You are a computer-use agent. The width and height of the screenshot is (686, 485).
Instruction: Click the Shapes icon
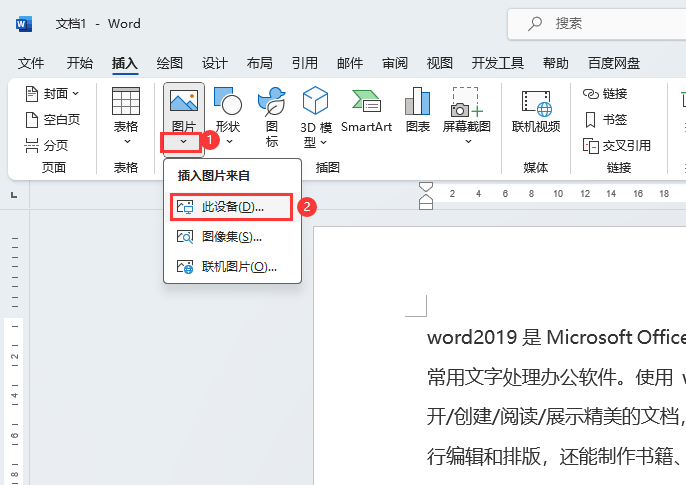coord(228,101)
